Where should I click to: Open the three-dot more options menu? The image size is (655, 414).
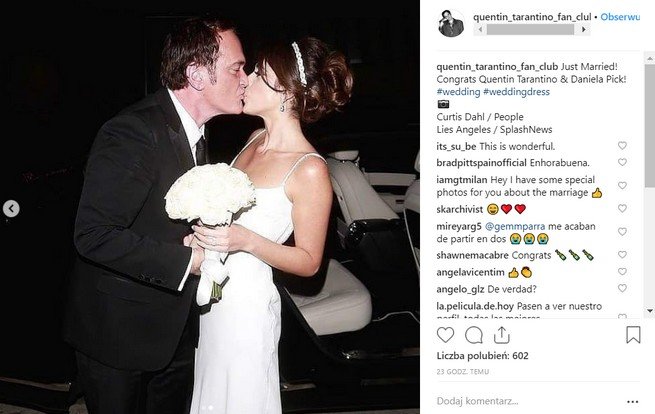pos(632,401)
